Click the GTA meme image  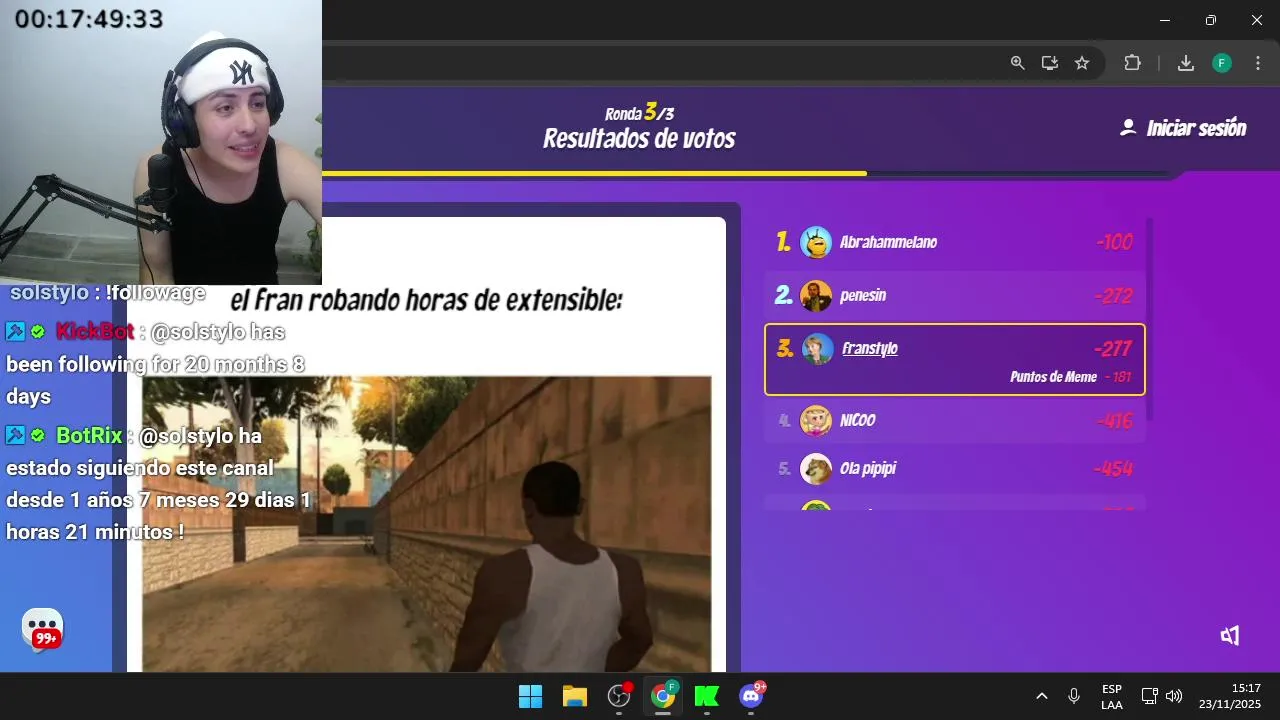point(426,524)
